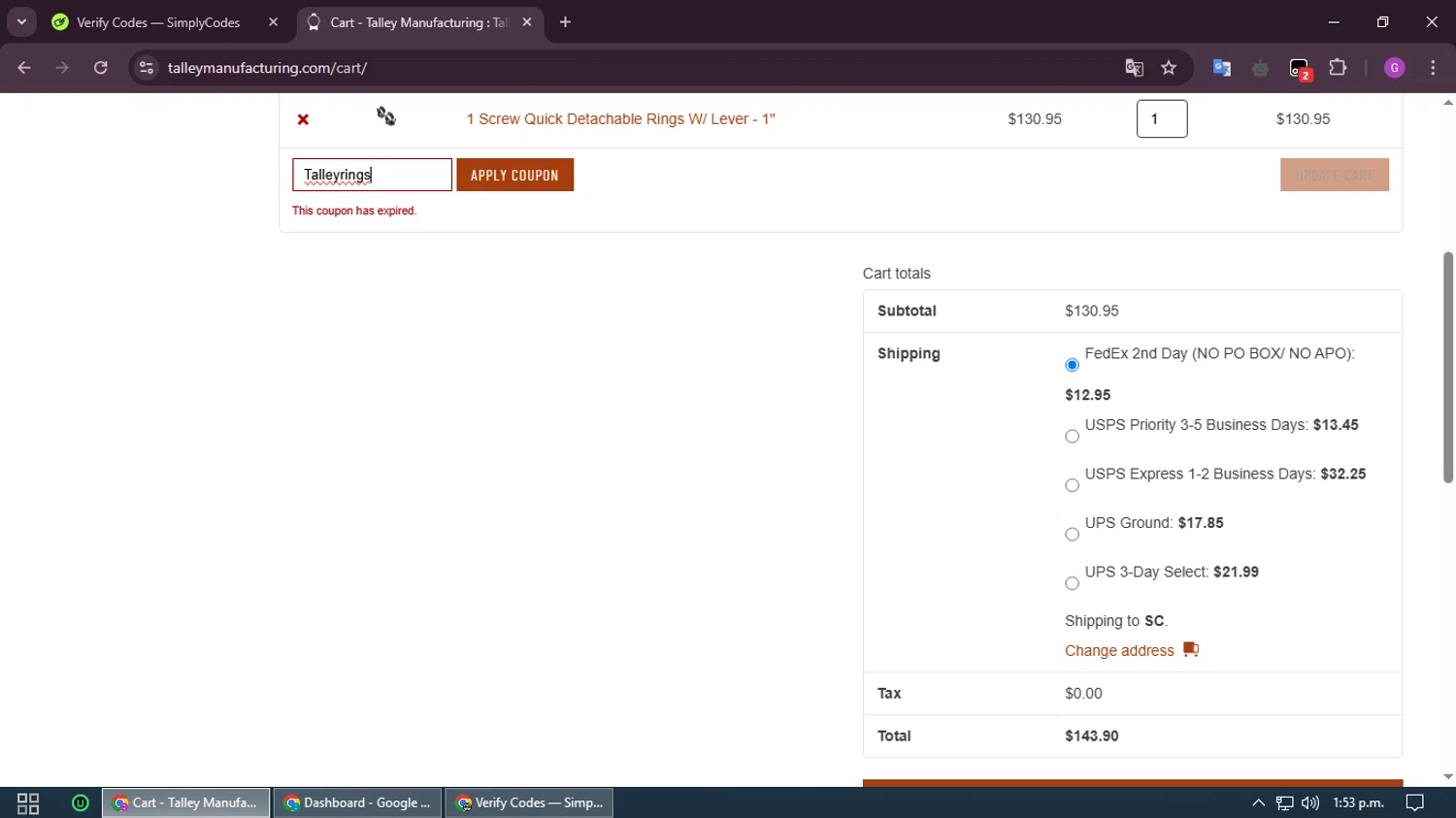This screenshot has width=1456, height=818.
Task: Choose USPS Priority 3-5 Business Days shipping
Action: pos(1072,437)
